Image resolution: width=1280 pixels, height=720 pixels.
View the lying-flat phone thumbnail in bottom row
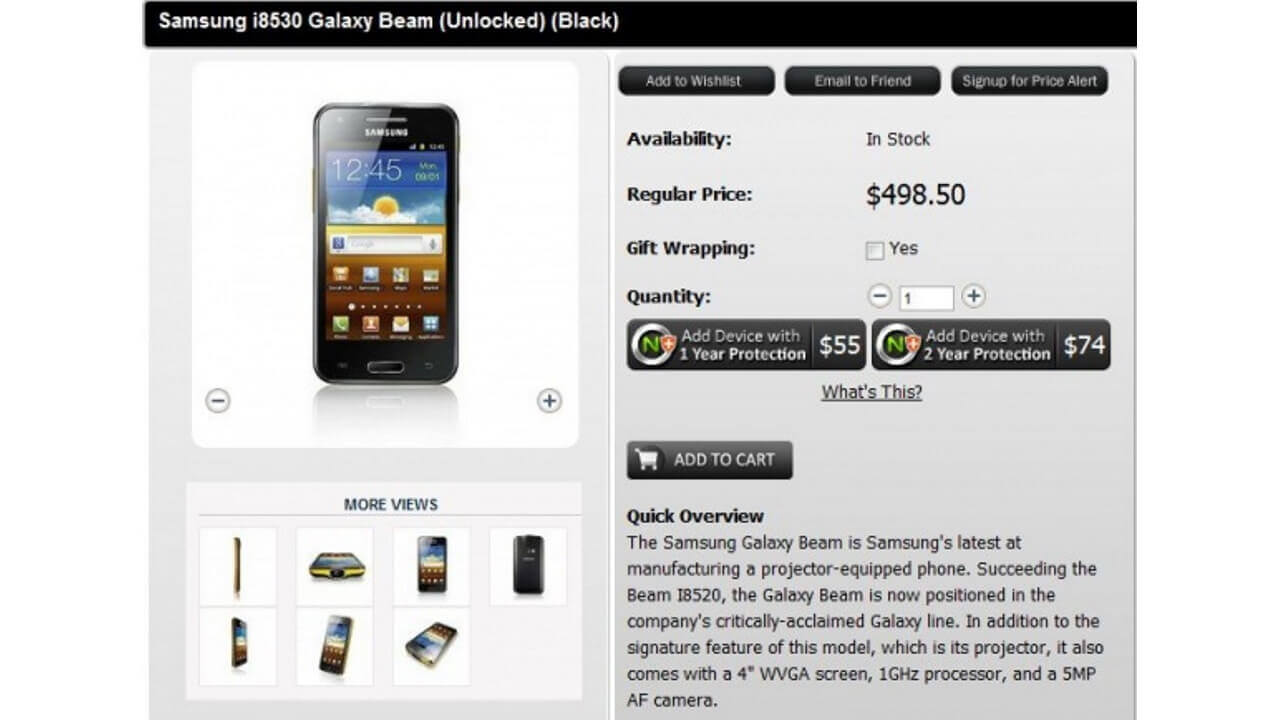click(431, 646)
